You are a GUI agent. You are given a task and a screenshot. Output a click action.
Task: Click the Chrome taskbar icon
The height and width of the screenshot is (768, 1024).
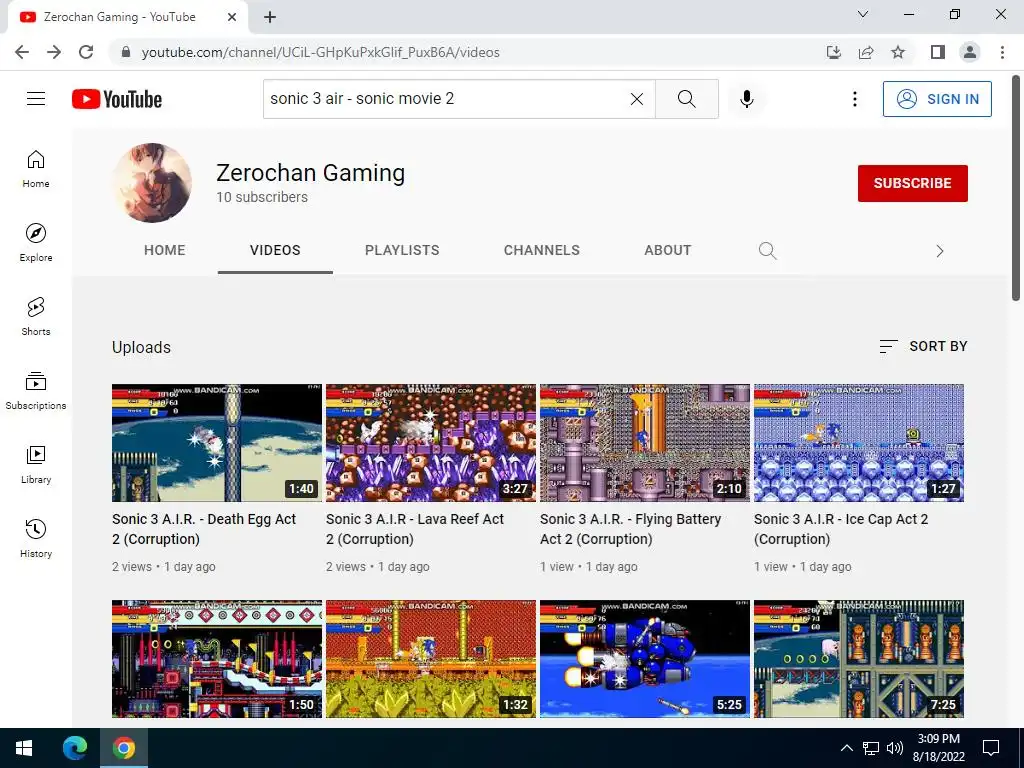tap(123, 748)
